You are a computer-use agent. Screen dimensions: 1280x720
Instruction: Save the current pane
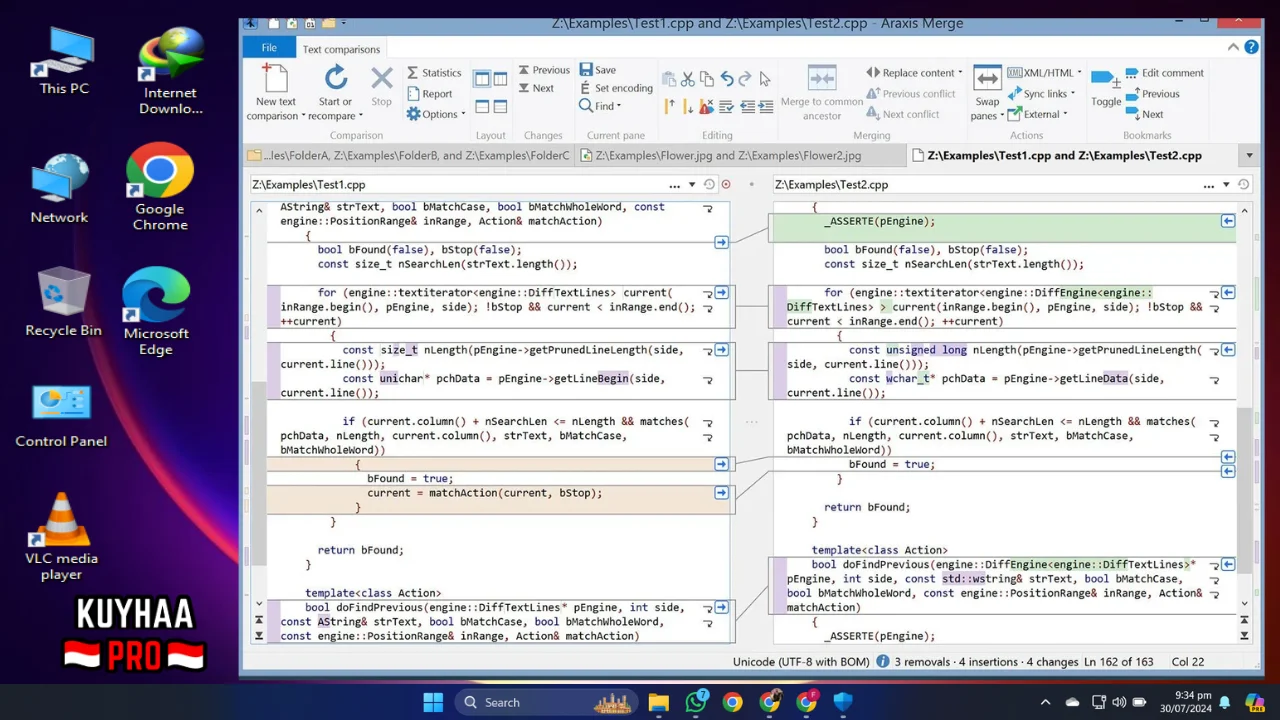597,70
